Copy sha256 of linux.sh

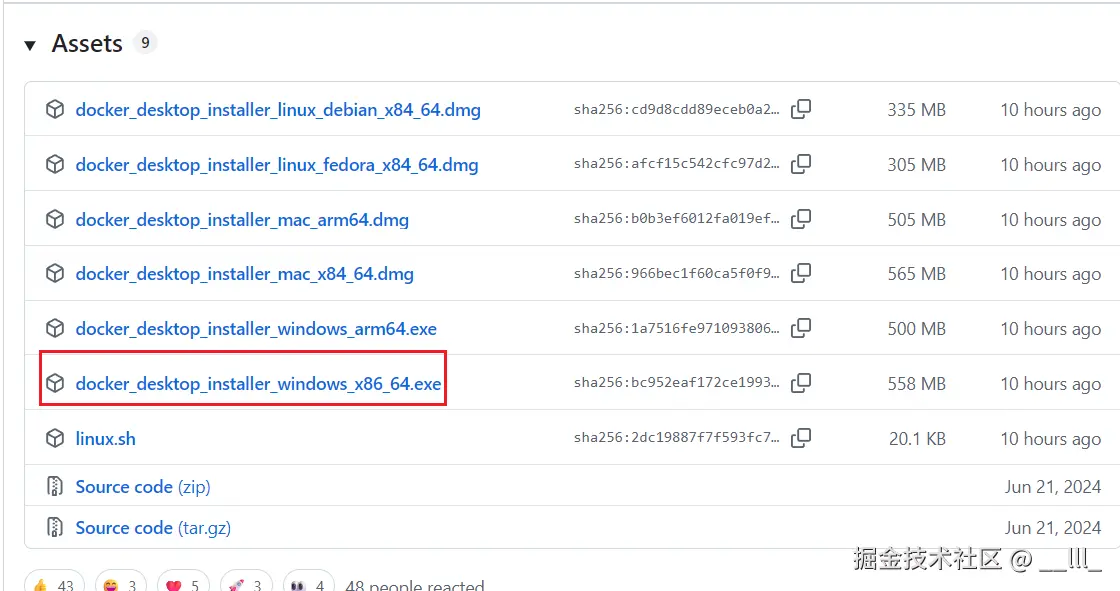pos(801,438)
